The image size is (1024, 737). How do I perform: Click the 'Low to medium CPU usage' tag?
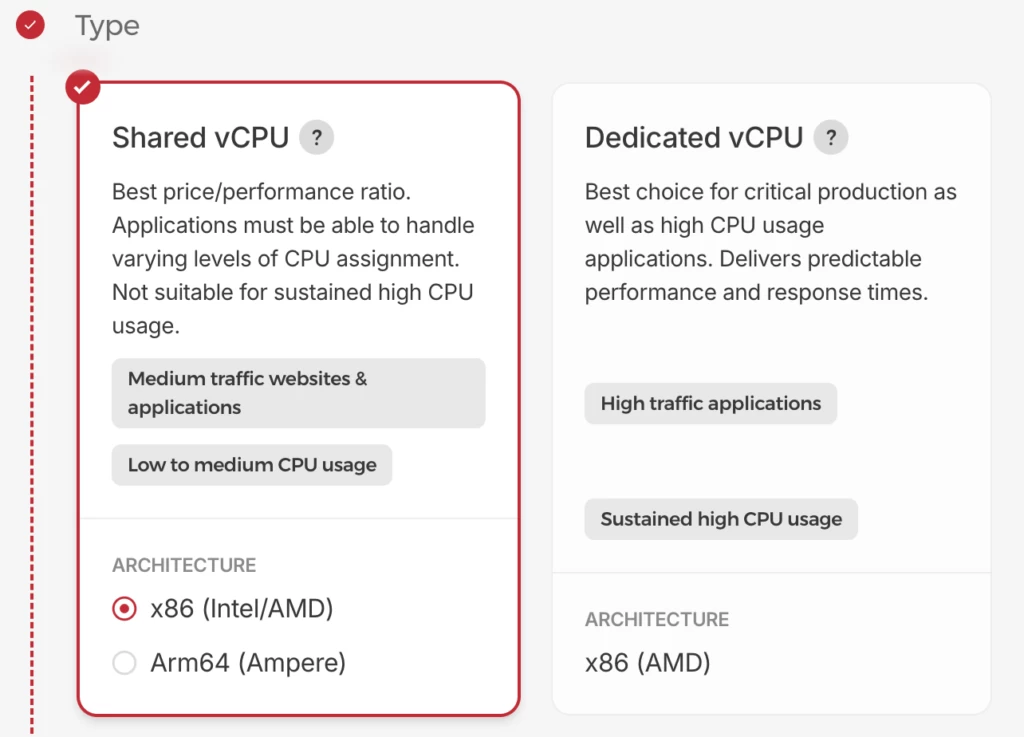tap(252, 465)
